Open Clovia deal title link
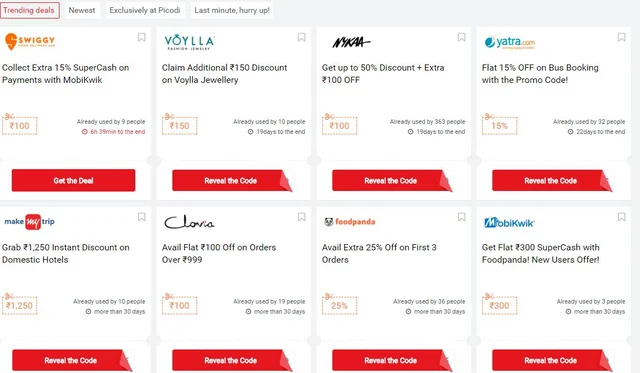This screenshot has height=373, width=640. pyautogui.click(x=219, y=253)
